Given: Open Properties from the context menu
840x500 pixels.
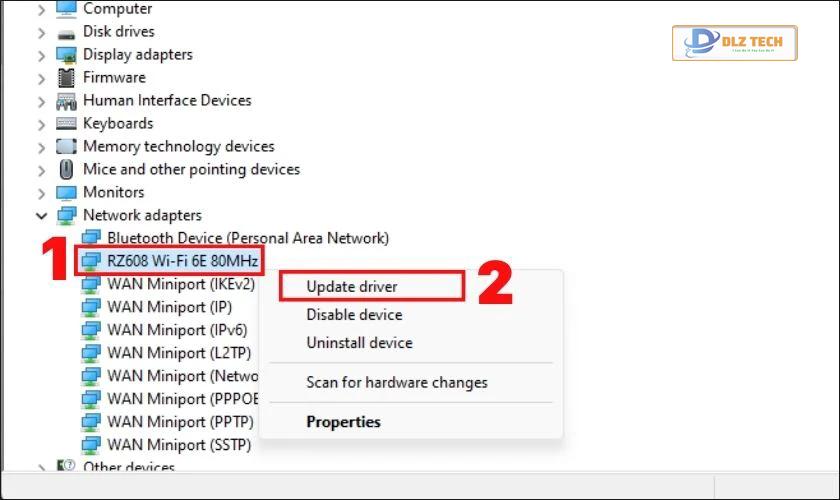Looking at the screenshot, I should (343, 422).
